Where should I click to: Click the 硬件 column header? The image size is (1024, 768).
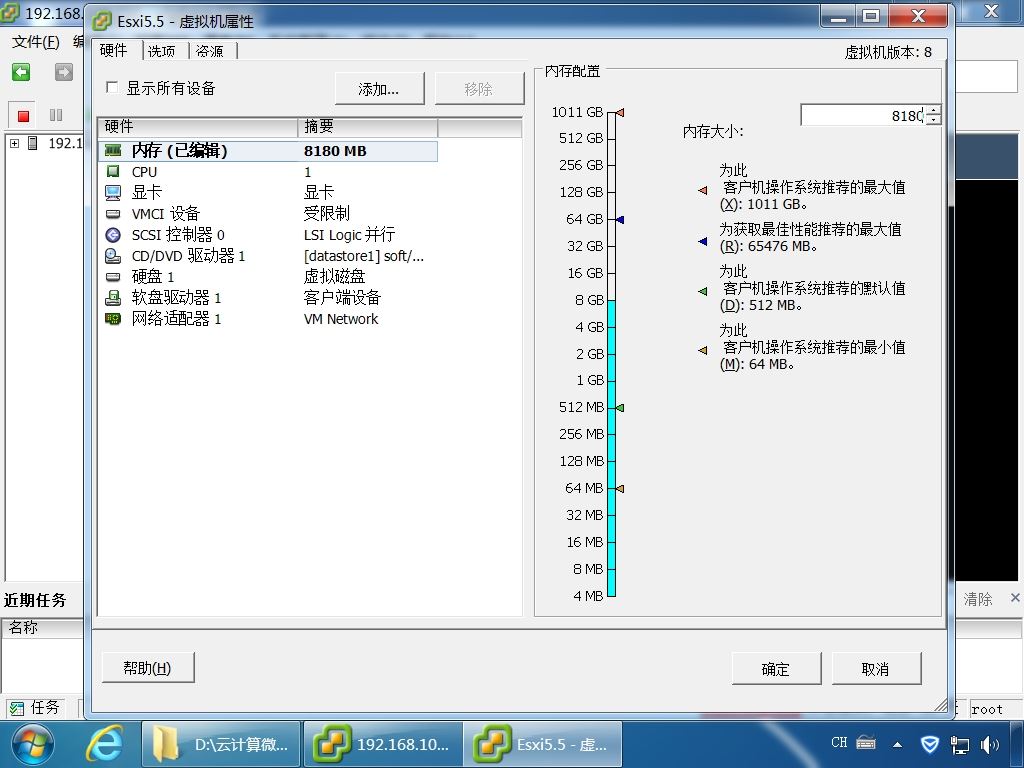(198, 127)
